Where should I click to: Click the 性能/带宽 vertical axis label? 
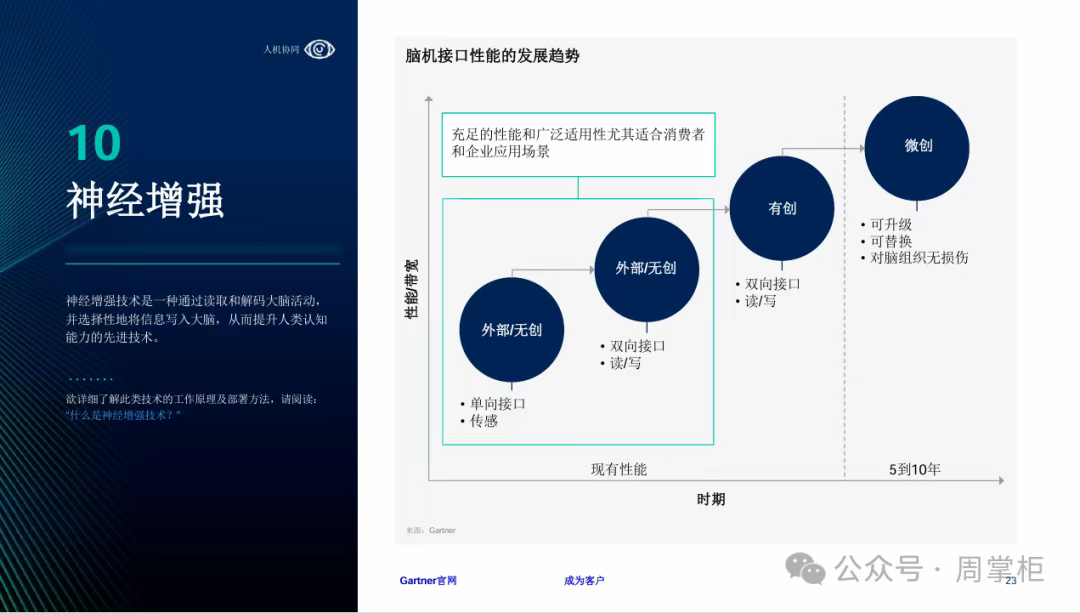(411, 289)
